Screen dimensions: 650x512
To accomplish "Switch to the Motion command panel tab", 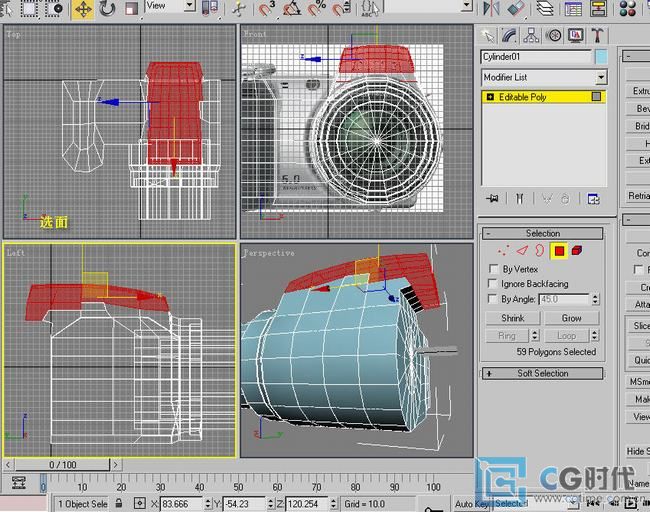I will [x=553, y=36].
